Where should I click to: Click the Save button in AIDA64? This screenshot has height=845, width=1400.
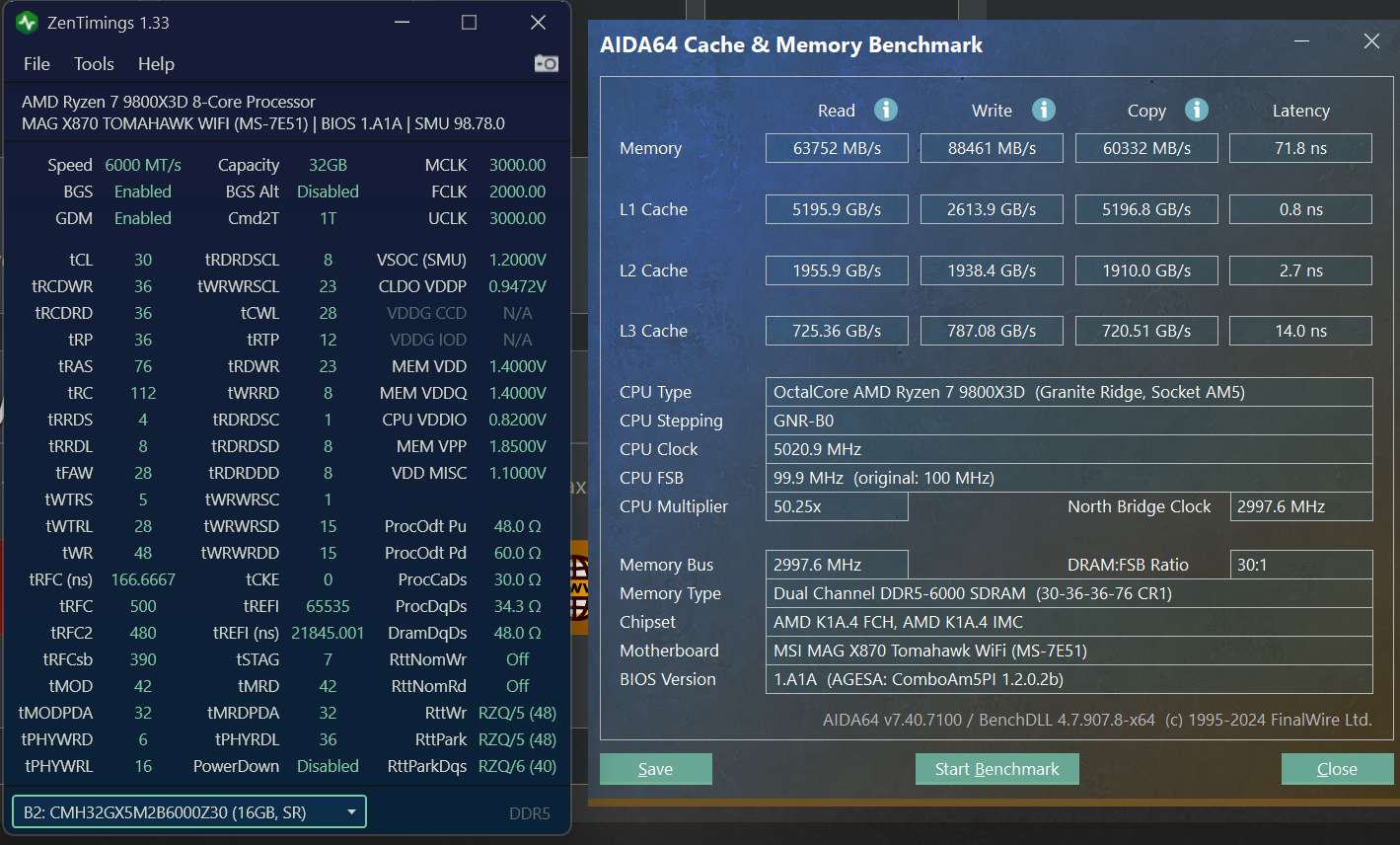[655, 769]
